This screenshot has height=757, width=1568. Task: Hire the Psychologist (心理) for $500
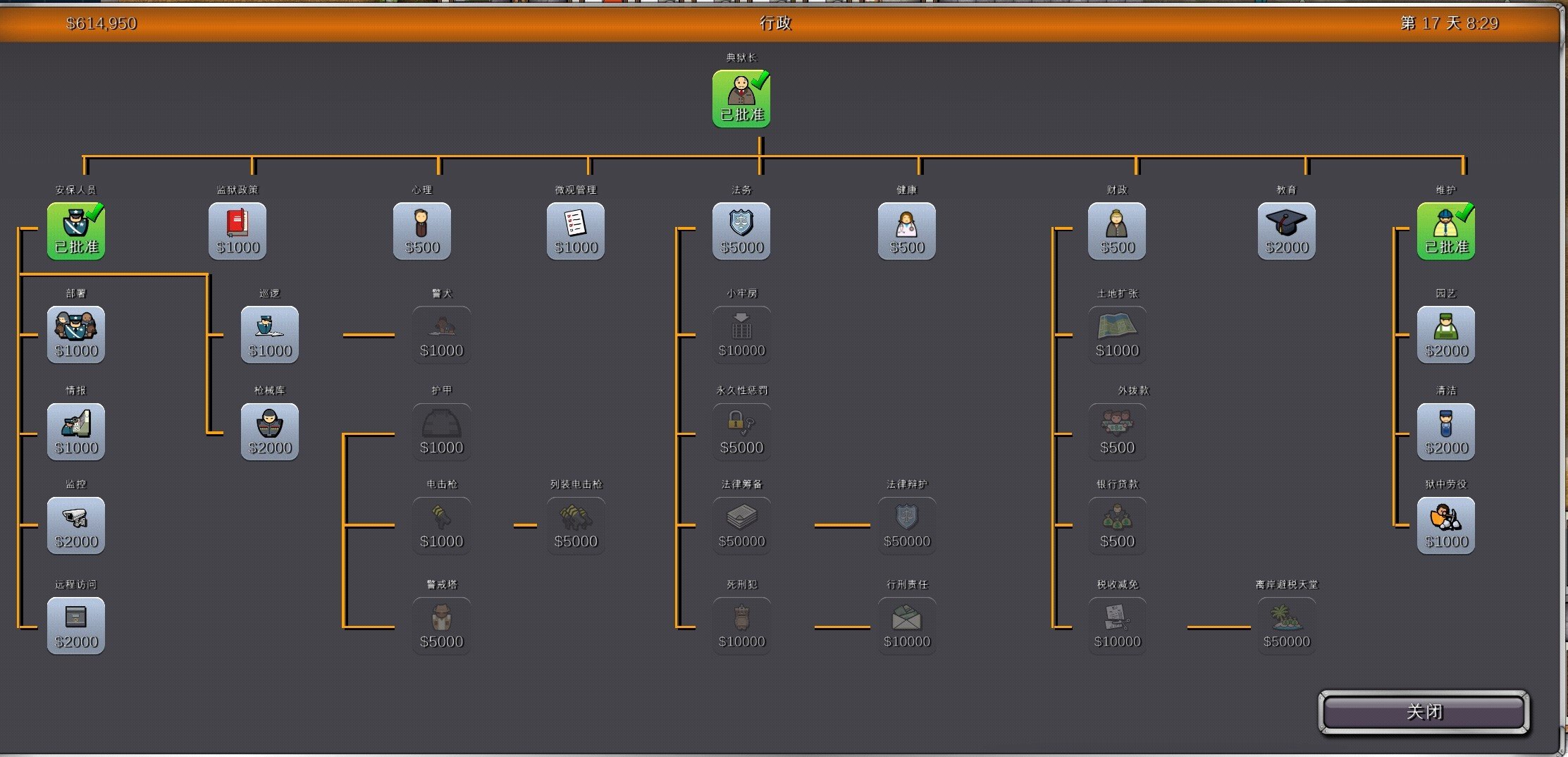pos(421,231)
